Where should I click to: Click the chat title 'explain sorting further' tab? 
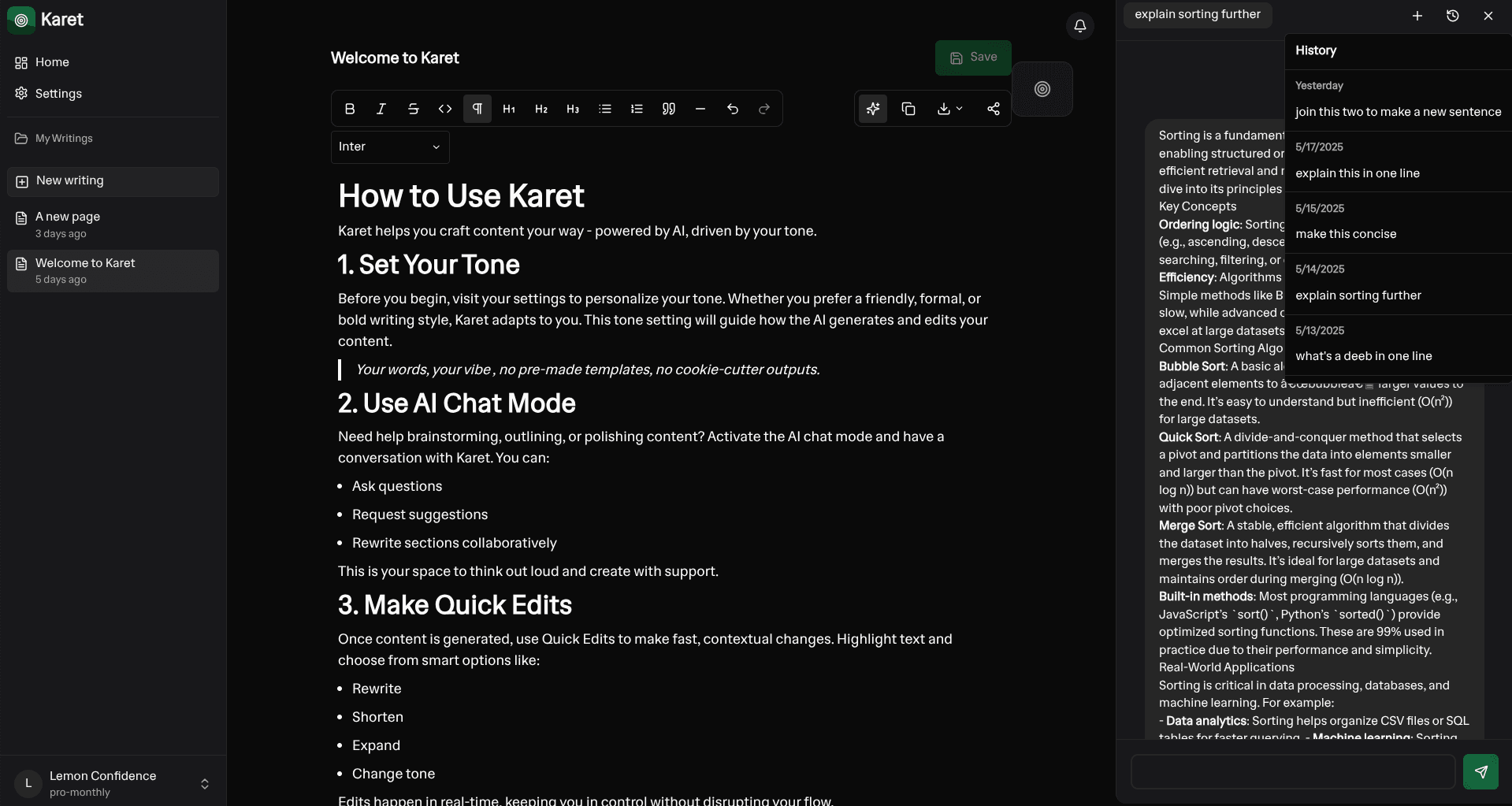tap(1198, 15)
